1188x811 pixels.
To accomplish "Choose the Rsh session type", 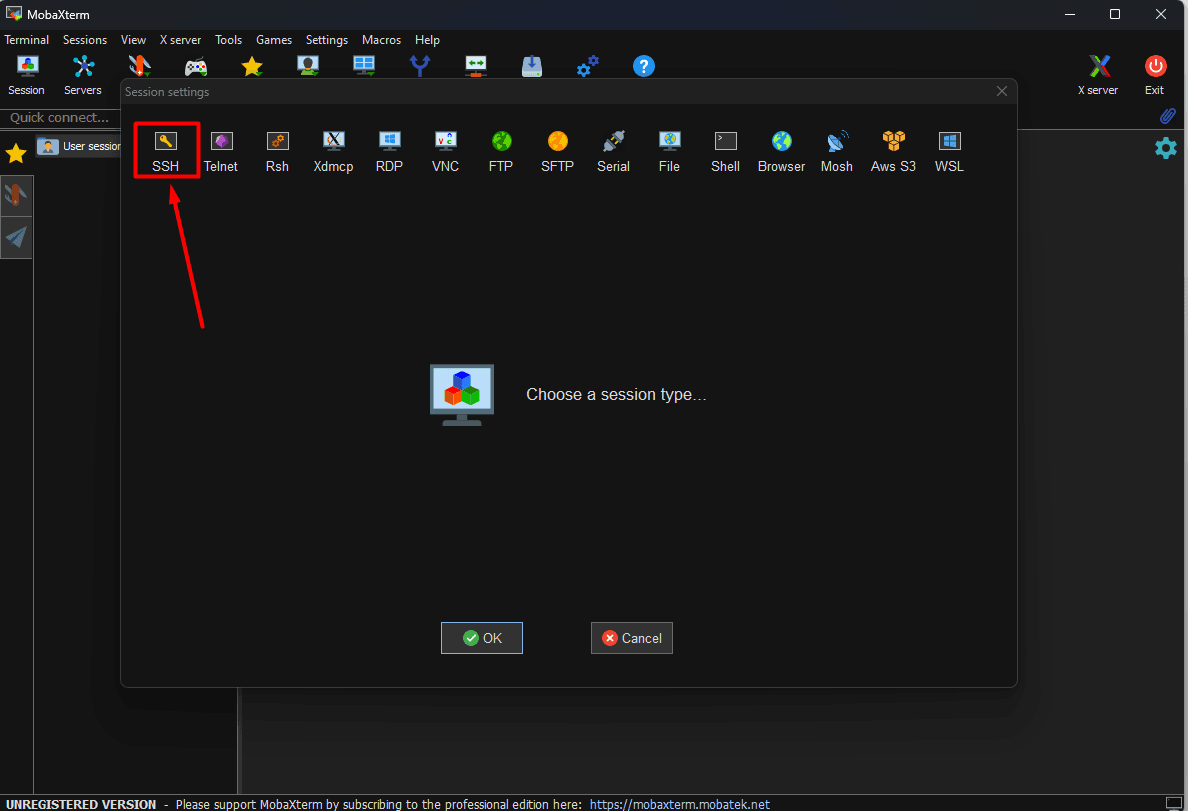I will click(x=277, y=151).
